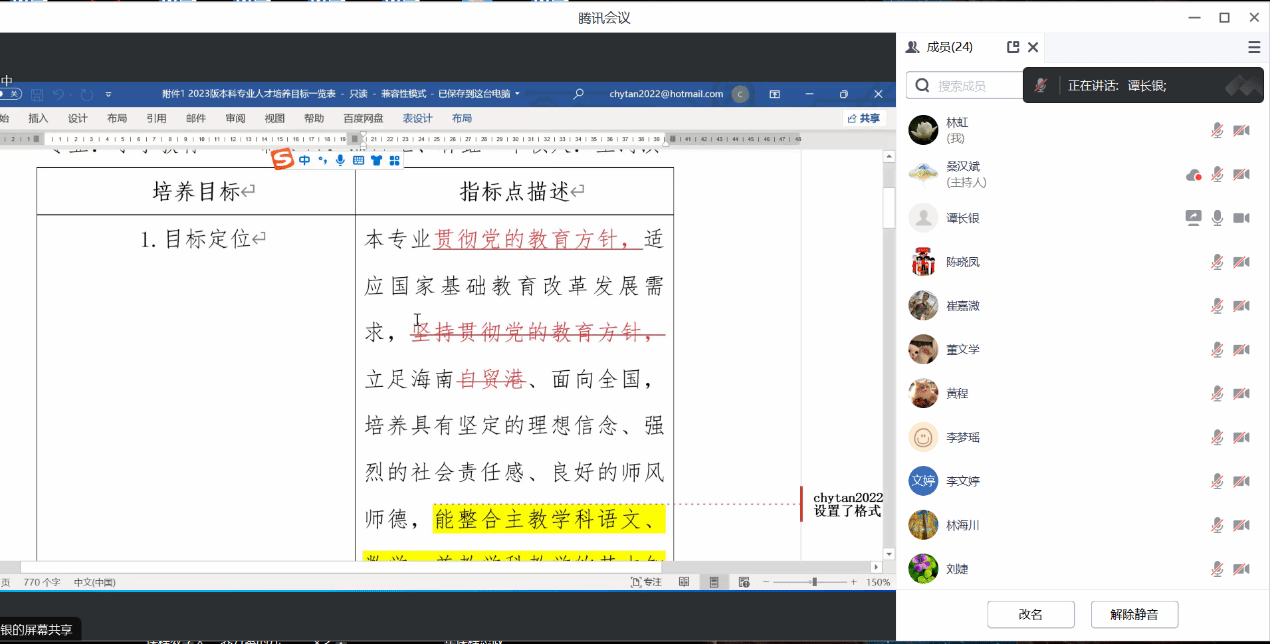
Task: Click screen sharing icon next to 谭长银
Action: click(x=1193, y=218)
